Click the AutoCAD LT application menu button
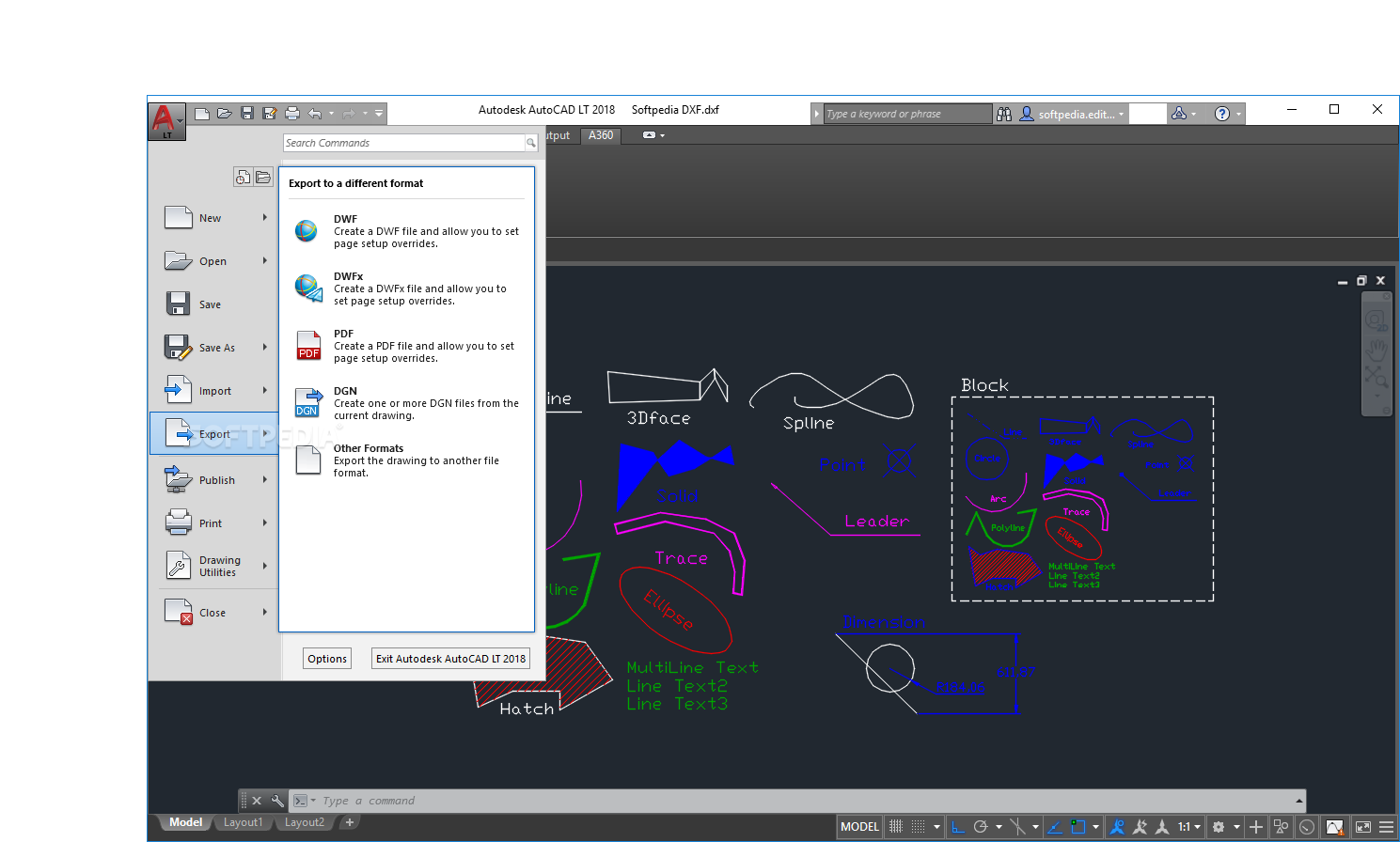The width and height of the screenshot is (1400, 842). point(166,121)
